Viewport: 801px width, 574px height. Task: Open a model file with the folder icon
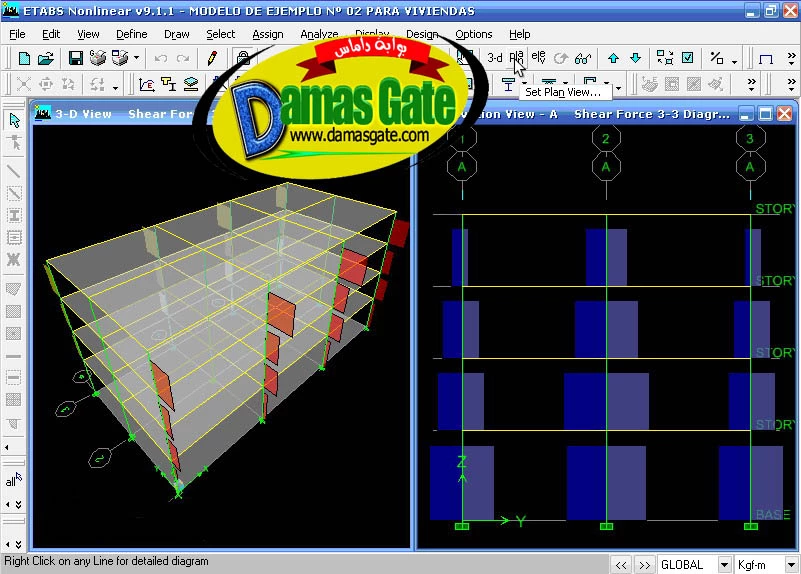45,58
